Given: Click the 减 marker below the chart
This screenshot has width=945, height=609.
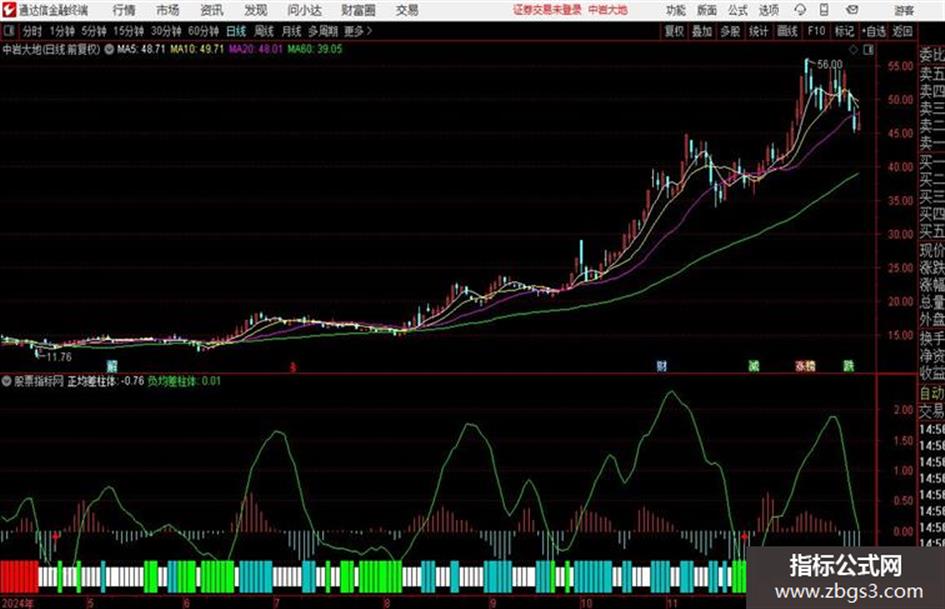Looking at the screenshot, I should pos(753,365).
